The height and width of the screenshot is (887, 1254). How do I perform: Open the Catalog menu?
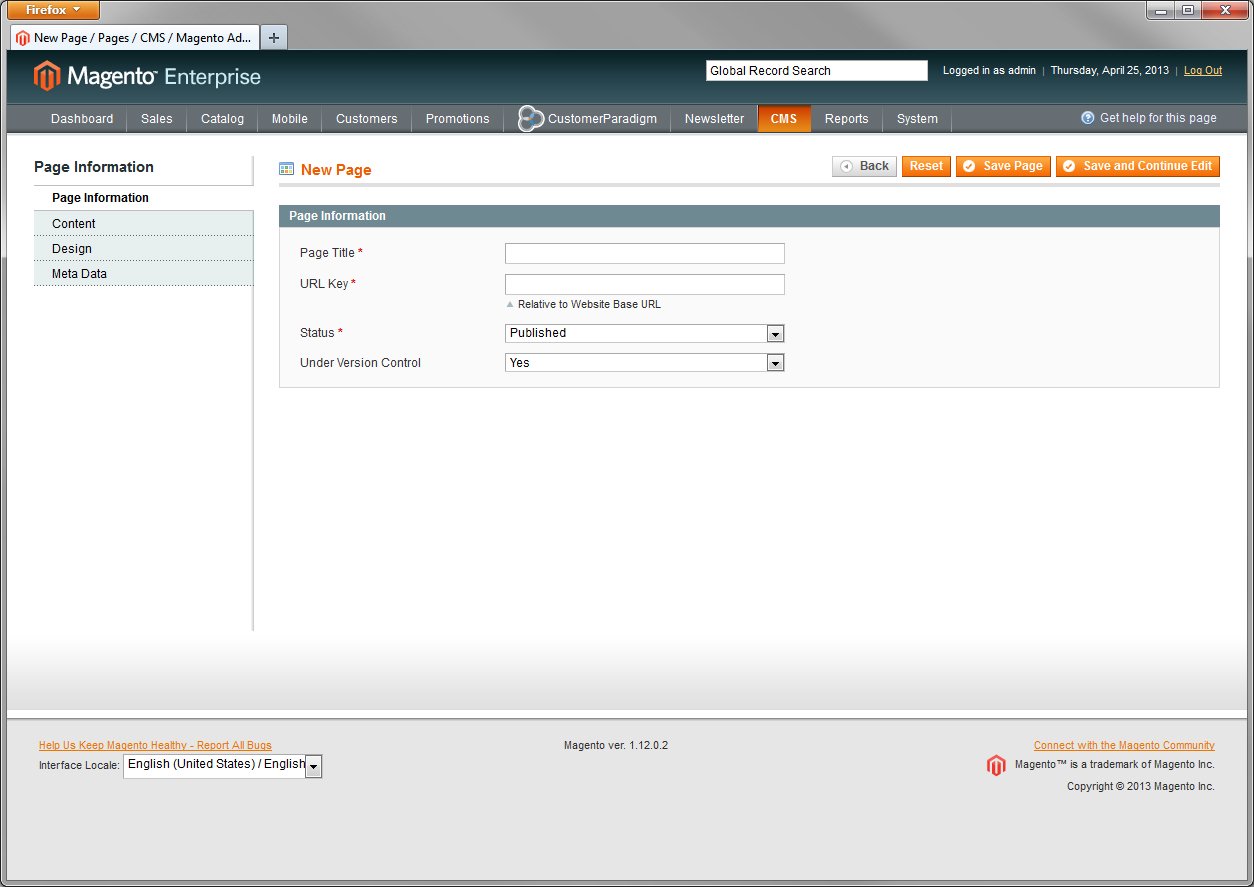222,119
